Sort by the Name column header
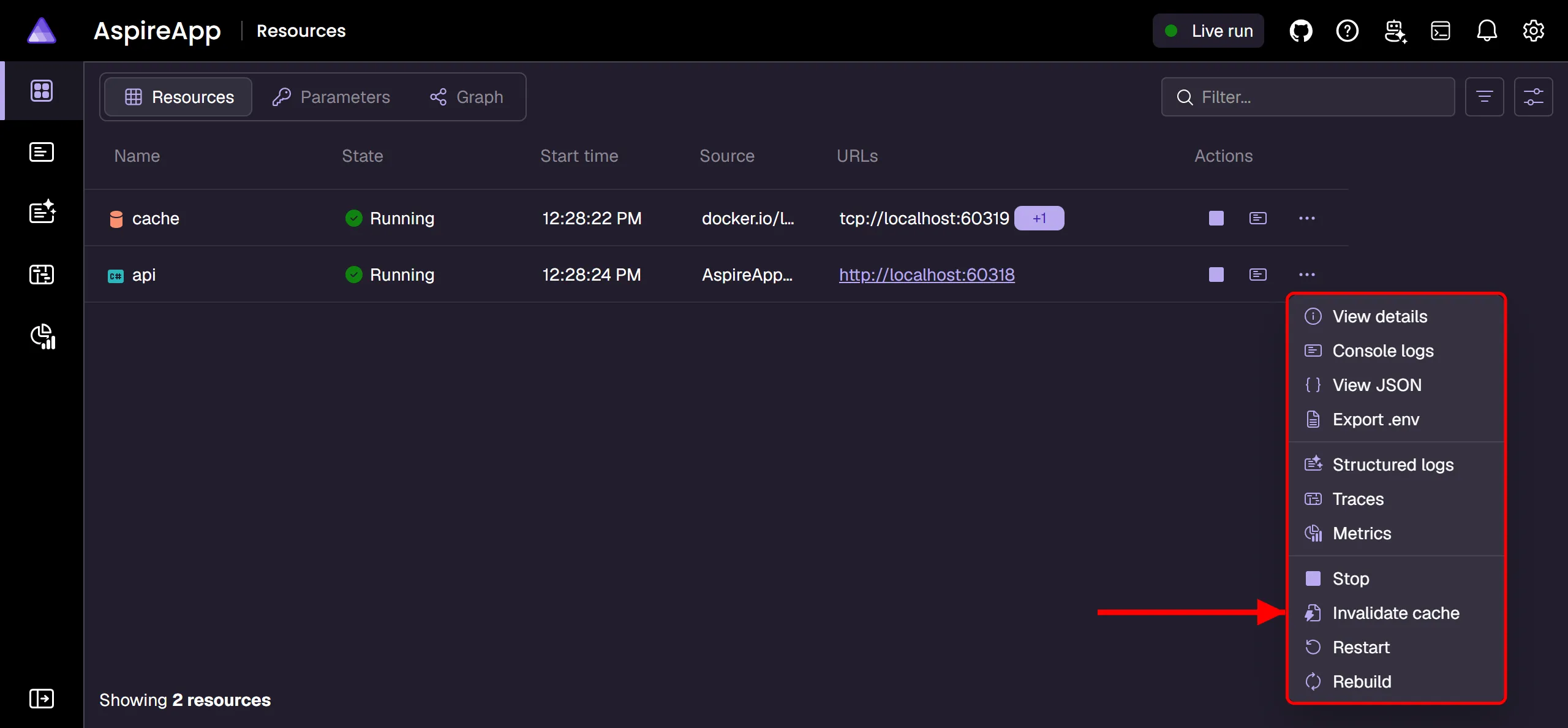This screenshot has height=728, width=1568. tap(137, 156)
